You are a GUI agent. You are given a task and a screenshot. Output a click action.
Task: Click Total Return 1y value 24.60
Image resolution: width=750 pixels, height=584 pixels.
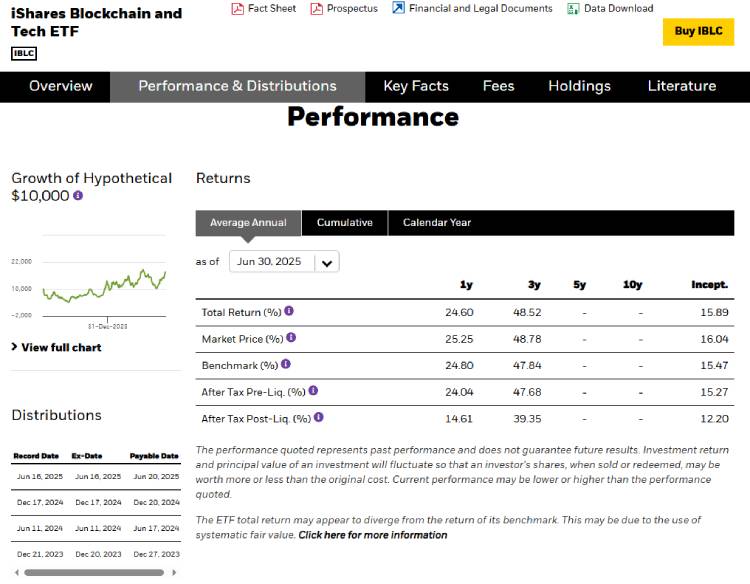click(459, 313)
